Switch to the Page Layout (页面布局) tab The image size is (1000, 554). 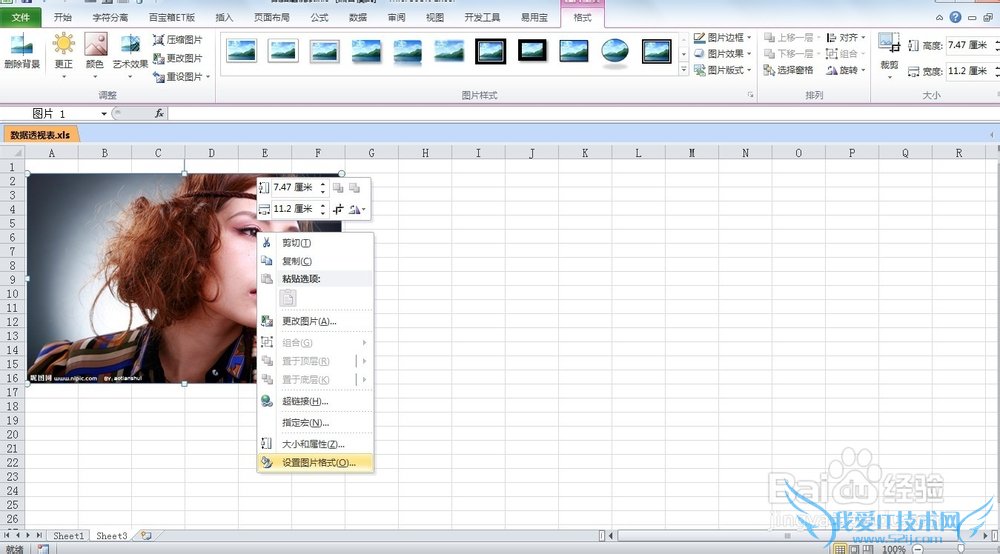(x=272, y=17)
